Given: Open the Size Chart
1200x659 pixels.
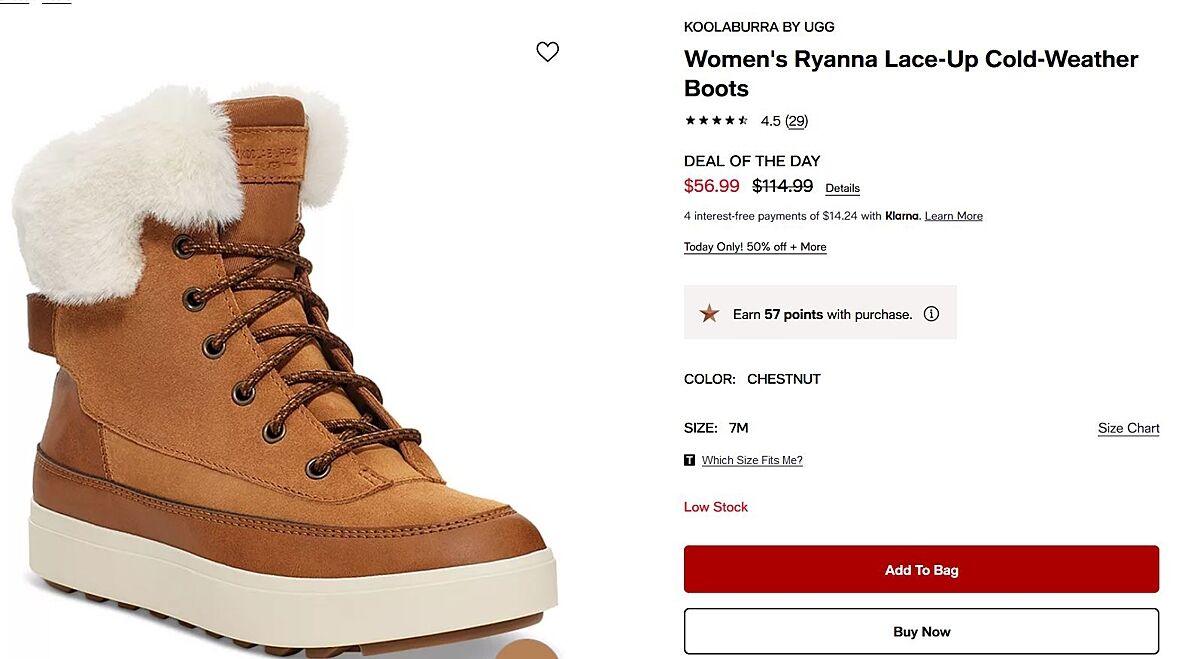Looking at the screenshot, I should tap(1128, 428).
